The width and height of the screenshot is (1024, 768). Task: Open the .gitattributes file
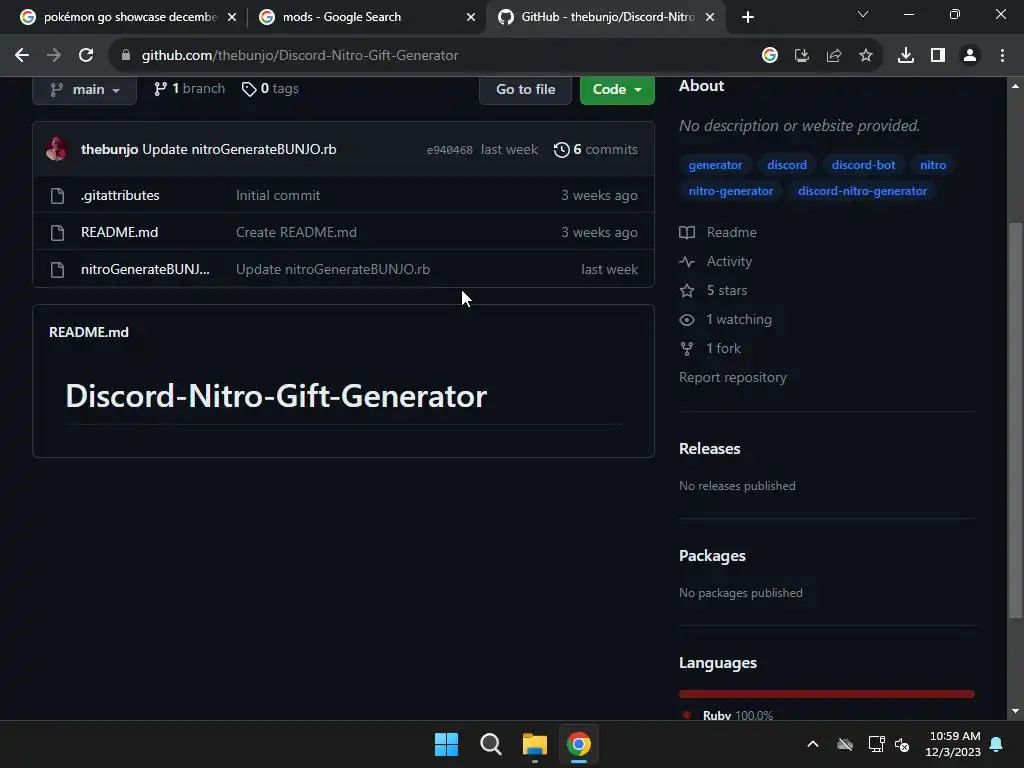[120, 195]
